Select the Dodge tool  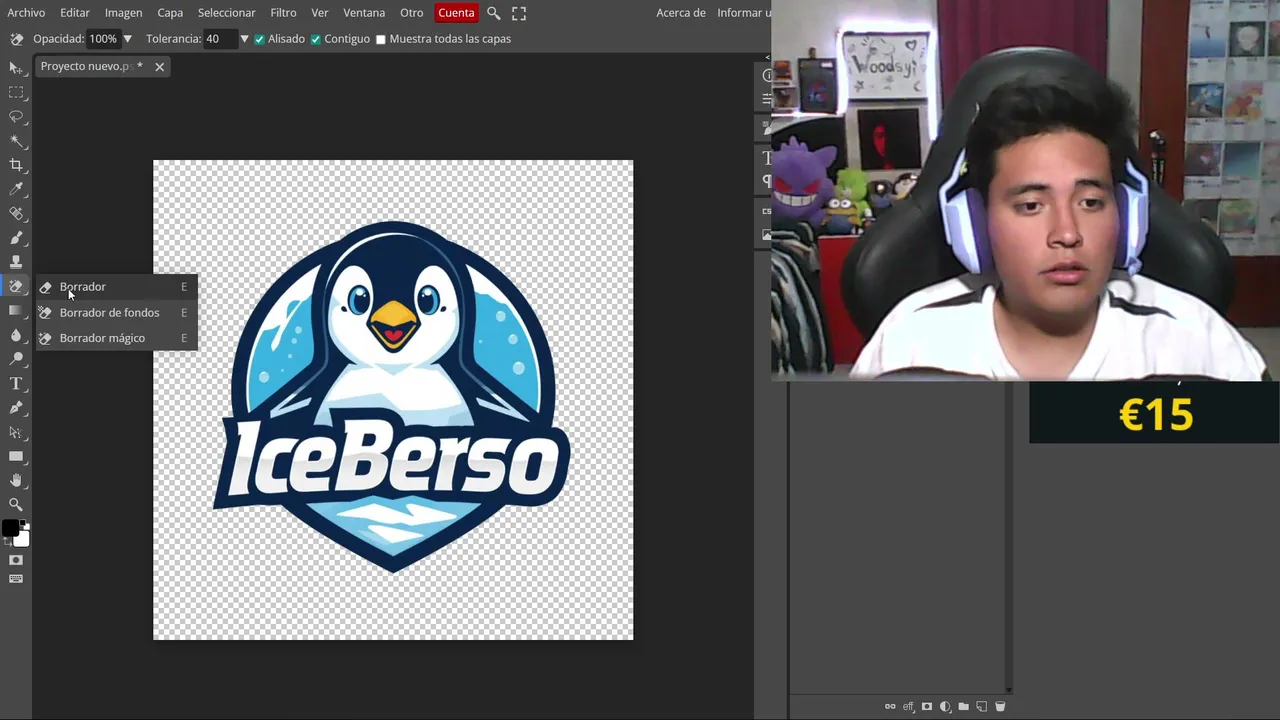pos(16,359)
